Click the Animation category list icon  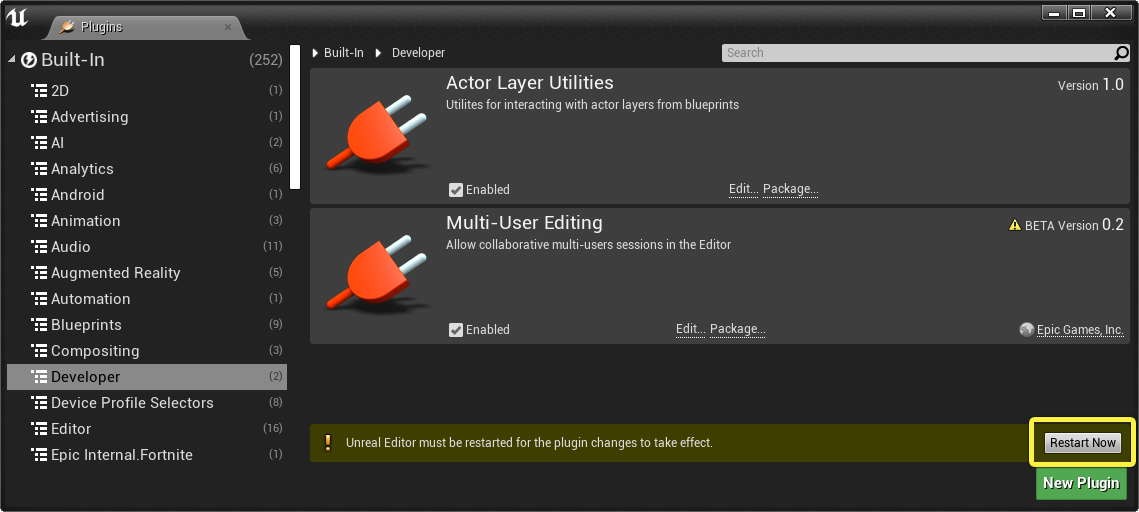pyautogui.click(x=39, y=221)
